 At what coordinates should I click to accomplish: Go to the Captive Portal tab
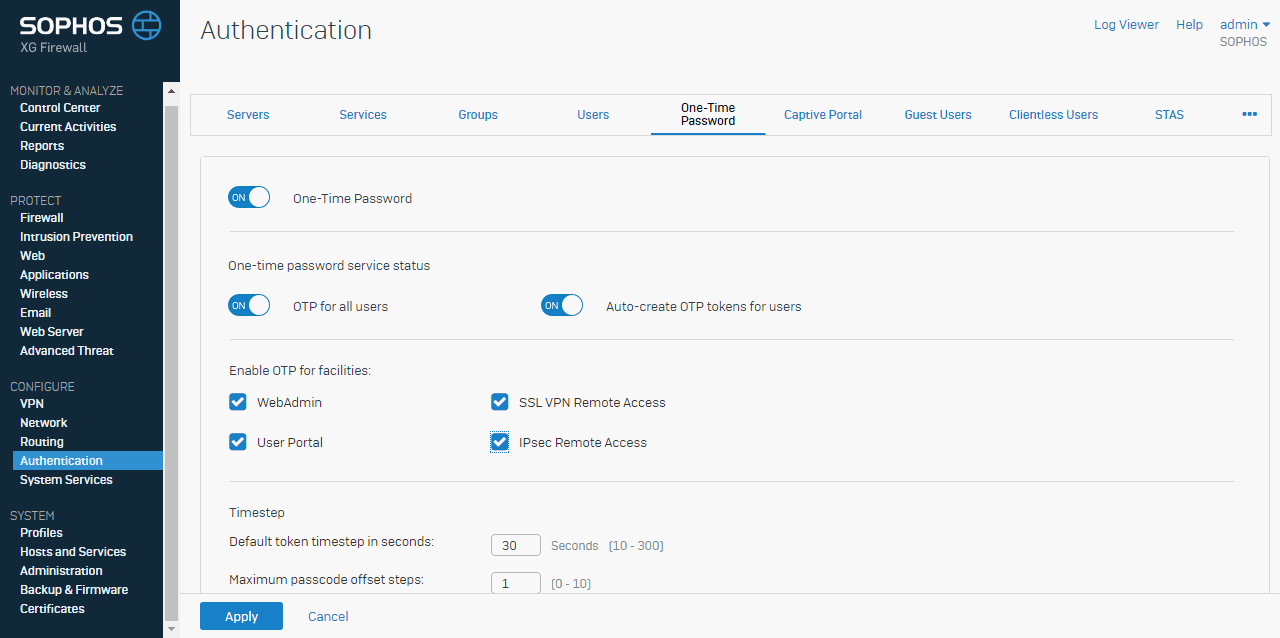click(x=823, y=115)
